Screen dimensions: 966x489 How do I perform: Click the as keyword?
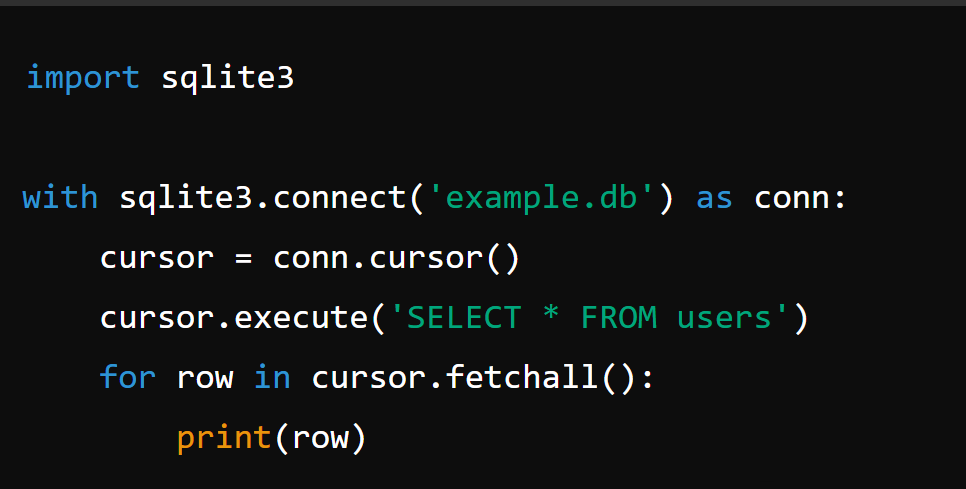pyautogui.click(x=714, y=199)
